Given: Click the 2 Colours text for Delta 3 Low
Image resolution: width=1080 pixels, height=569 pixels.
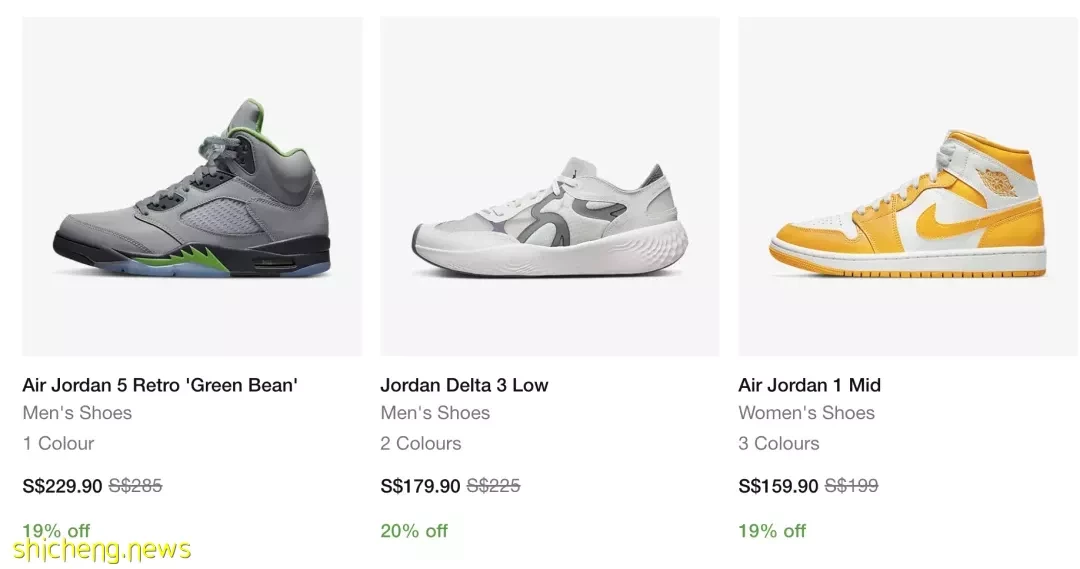Looking at the screenshot, I should (421, 443).
